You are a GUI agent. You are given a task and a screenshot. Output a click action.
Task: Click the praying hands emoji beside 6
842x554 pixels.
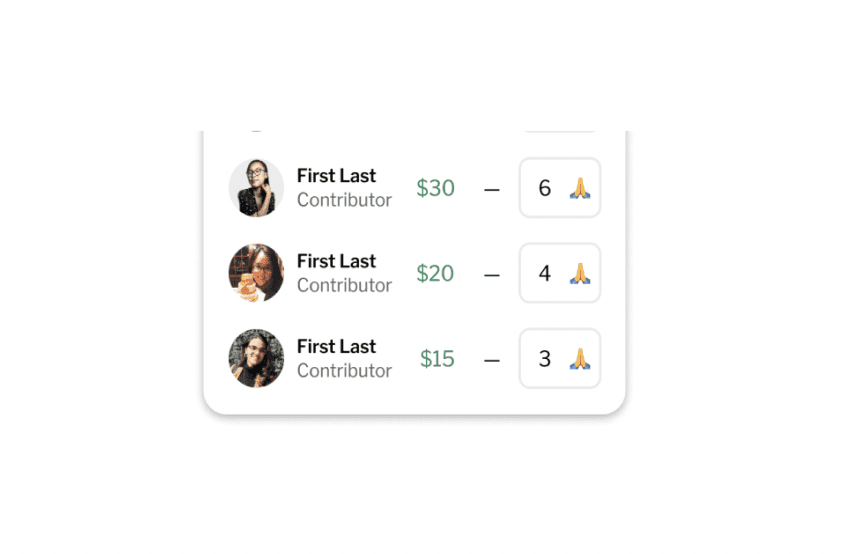pyautogui.click(x=580, y=188)
